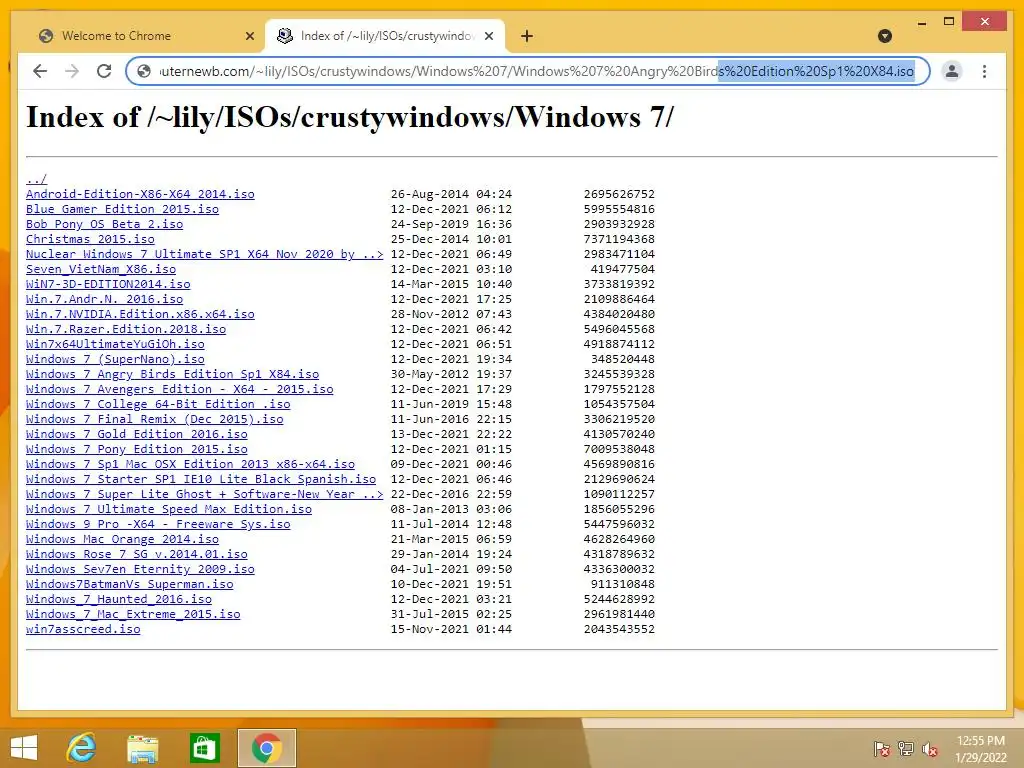Click Windows_Rose_7_SG_v.2014.01.iso link

[x=136, y=554]
